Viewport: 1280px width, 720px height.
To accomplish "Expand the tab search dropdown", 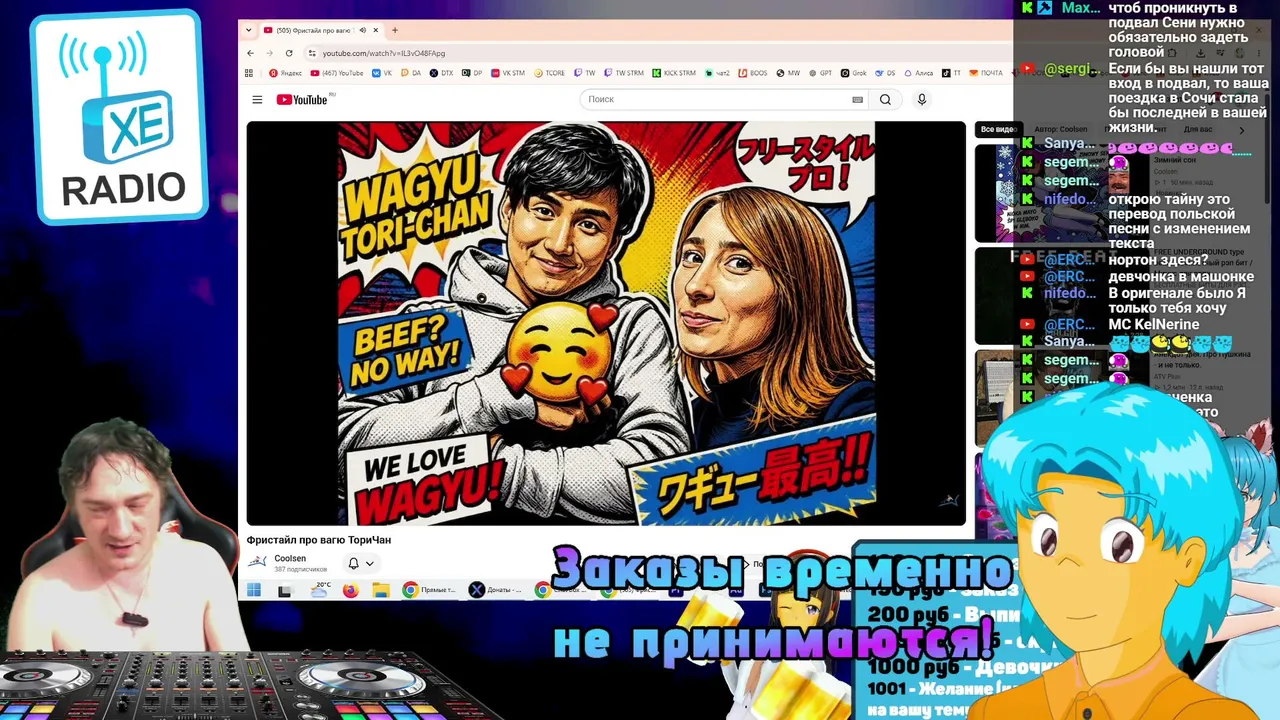I will (x=249, y=30).
